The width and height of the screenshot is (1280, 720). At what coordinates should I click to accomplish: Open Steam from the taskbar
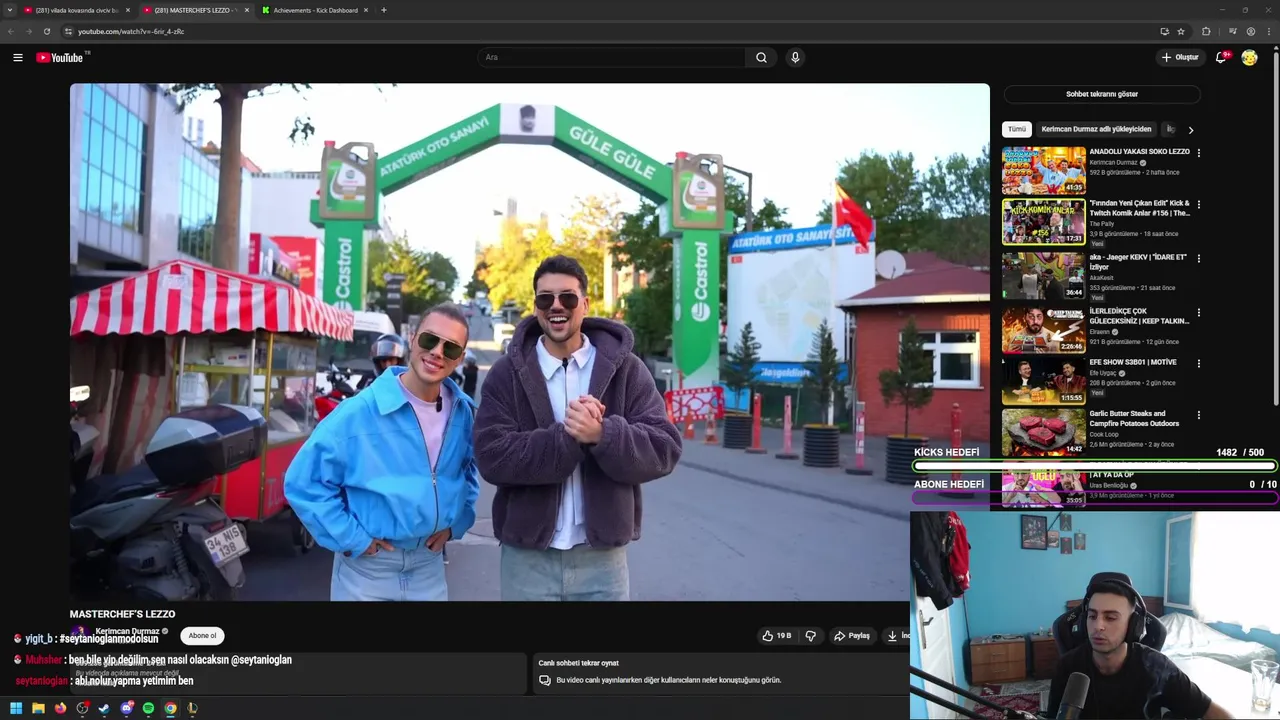(104, 708)
